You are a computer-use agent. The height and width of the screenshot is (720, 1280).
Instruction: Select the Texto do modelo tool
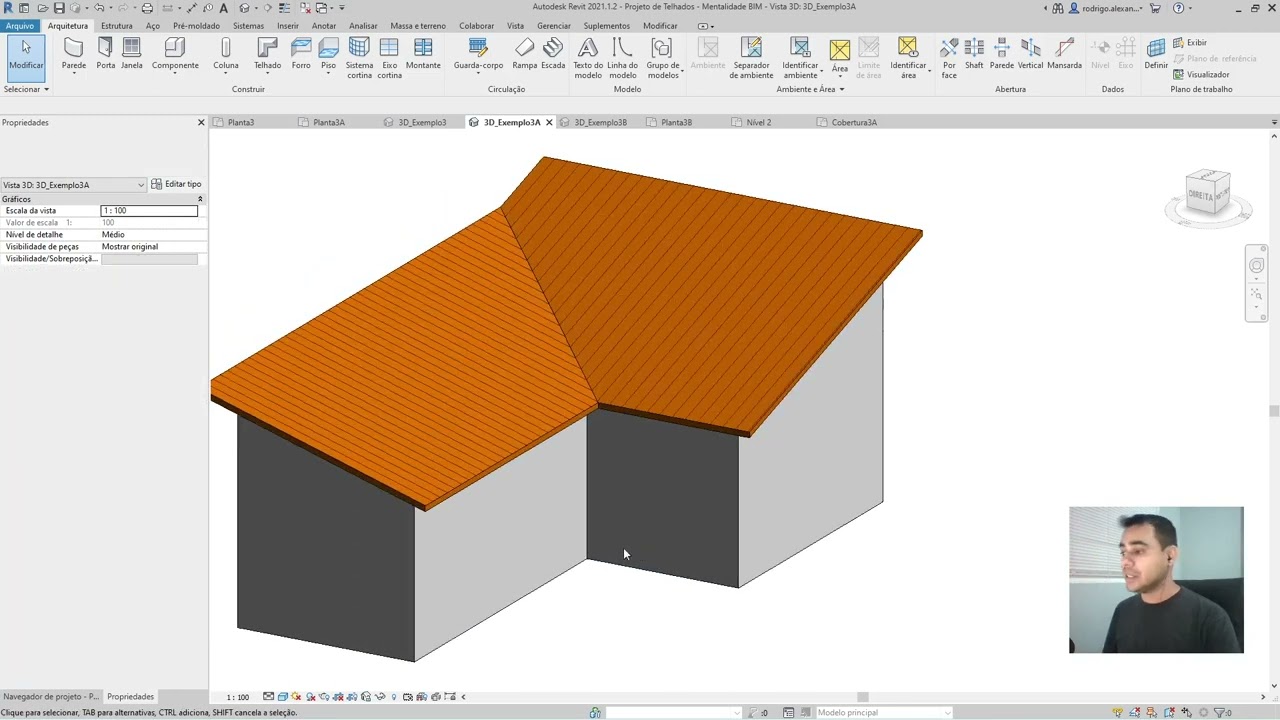[x=588, y=58]
